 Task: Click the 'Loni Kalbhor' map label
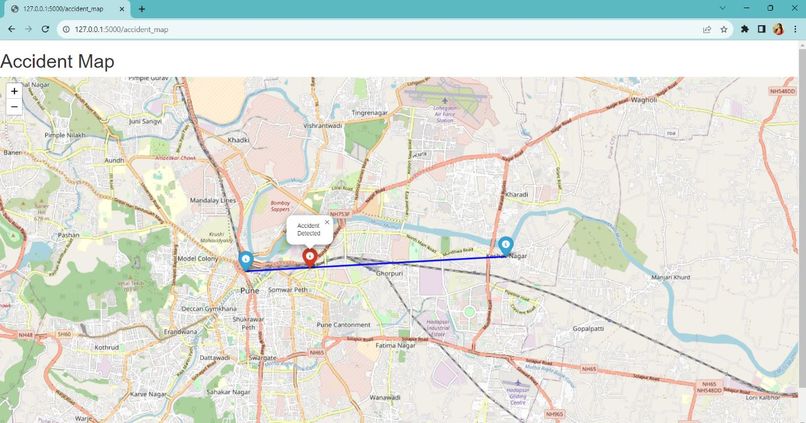[x=764, y=397]
